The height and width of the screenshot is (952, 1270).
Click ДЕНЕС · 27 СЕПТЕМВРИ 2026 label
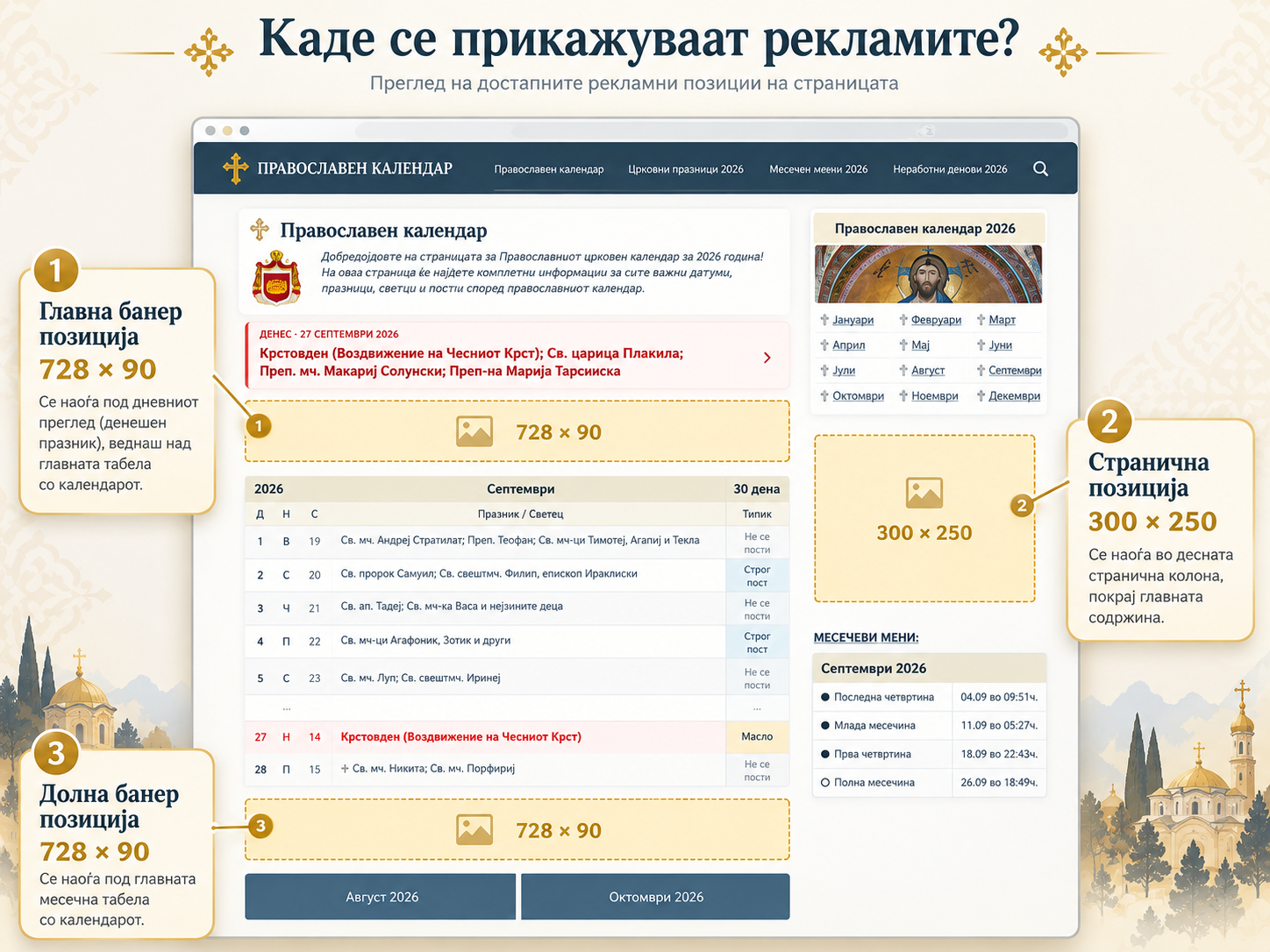329,334
